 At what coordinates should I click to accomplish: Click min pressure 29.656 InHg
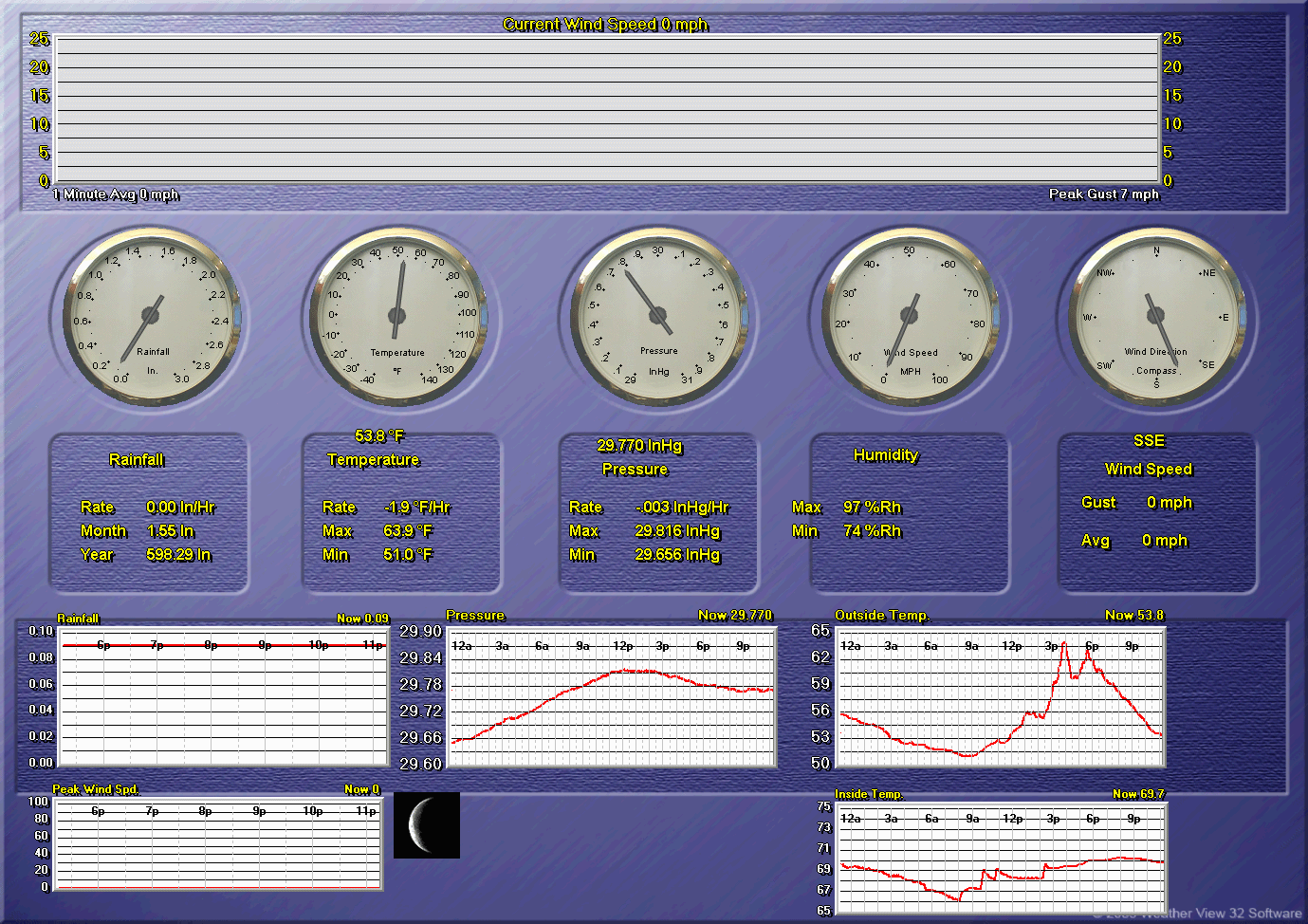[x=677, y=555]
